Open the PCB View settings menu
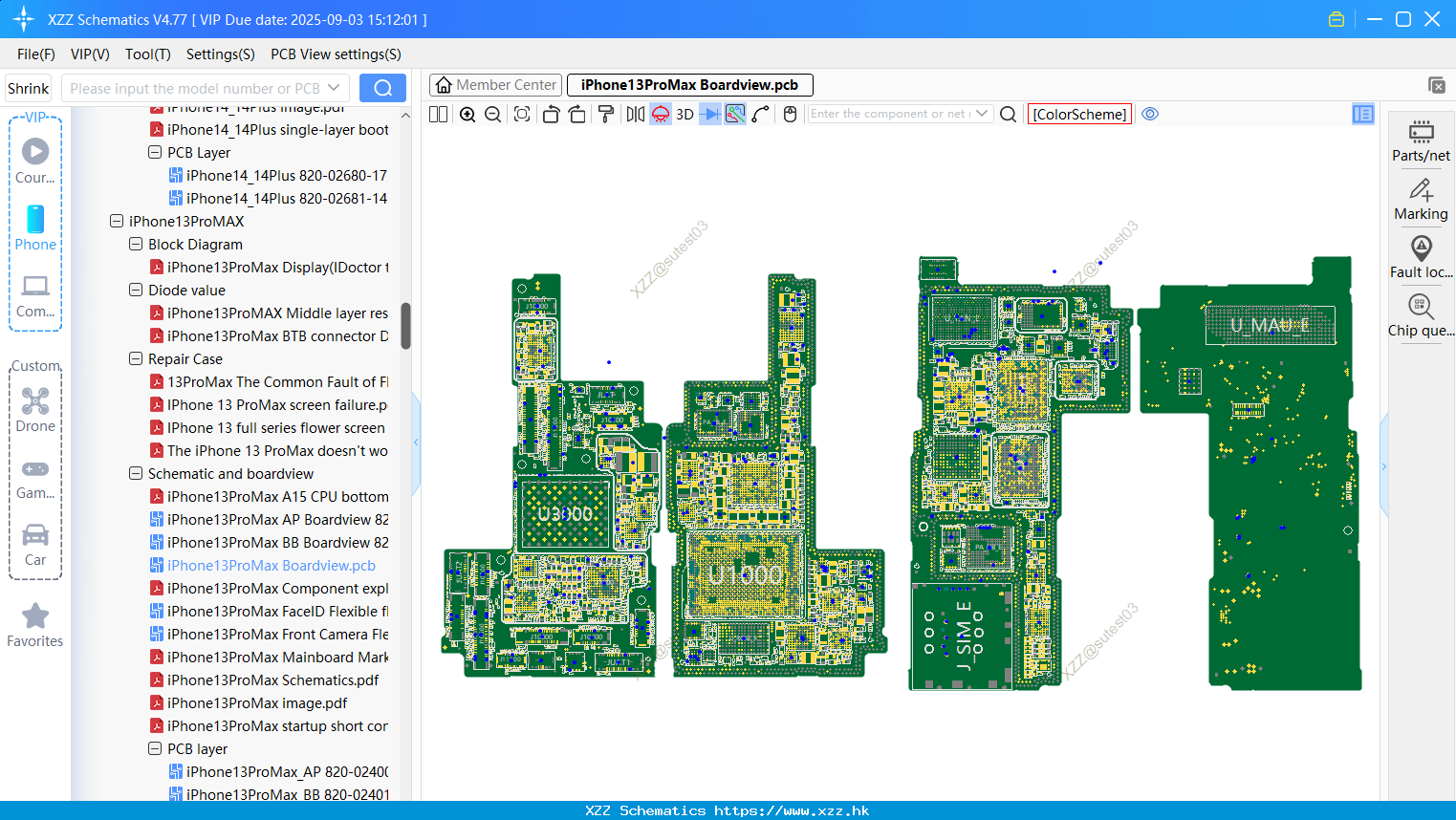This screenshot has width=1456, height=820. pos(336,54)
